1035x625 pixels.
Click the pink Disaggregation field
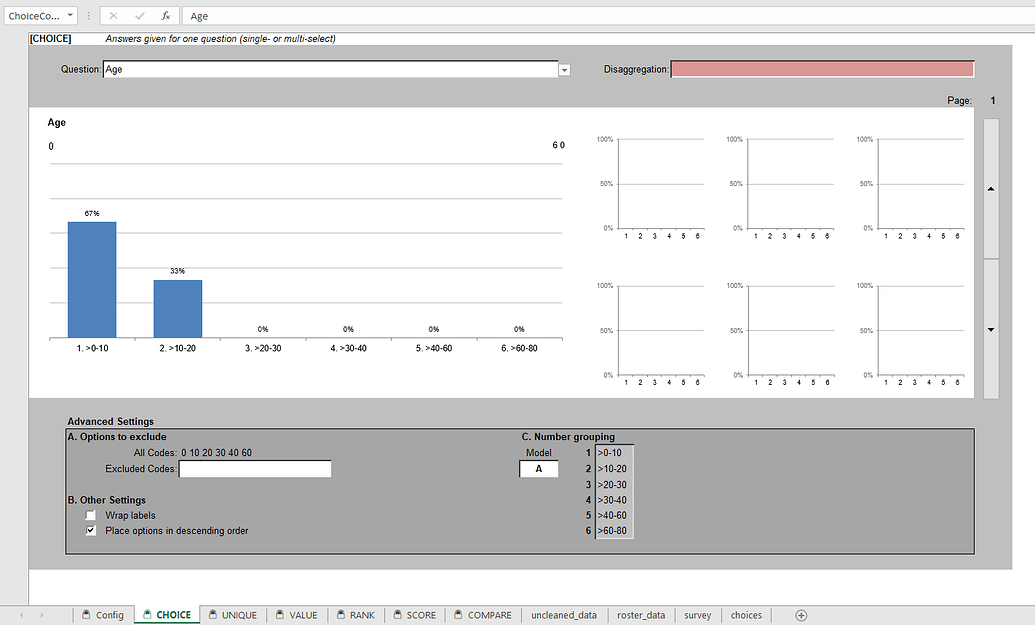[822, 68]
